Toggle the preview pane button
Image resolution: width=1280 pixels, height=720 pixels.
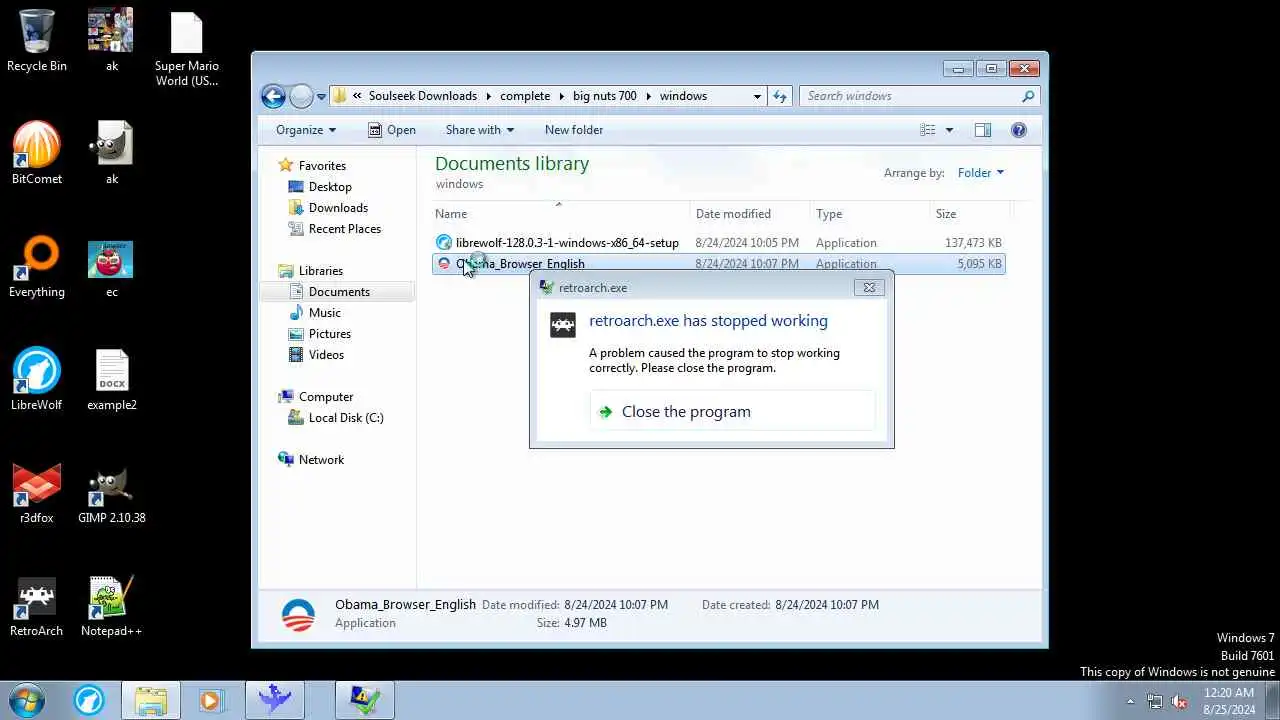click(x=983, y=130)
